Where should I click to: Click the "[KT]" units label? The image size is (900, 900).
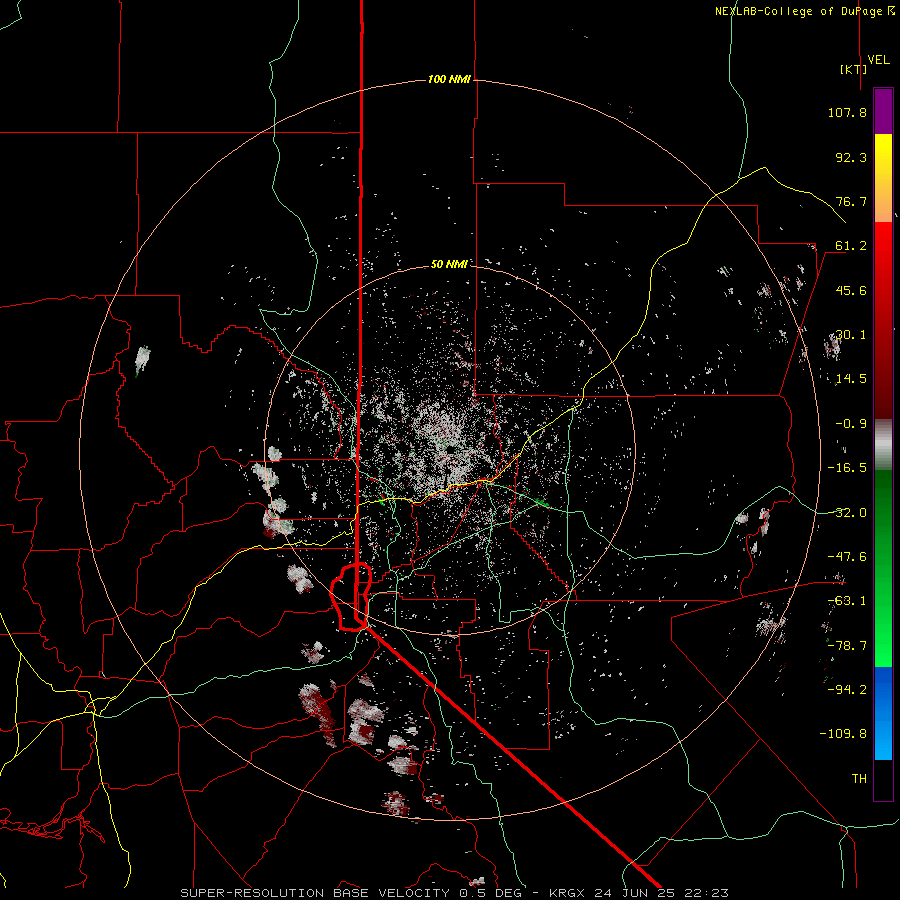tap(853, 69)
